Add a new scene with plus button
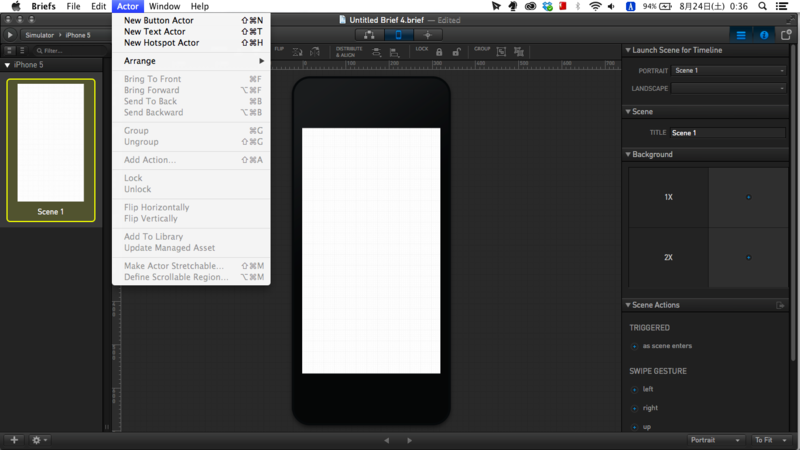Viewport: 800px width, 450px height. (x=14, y=440)
